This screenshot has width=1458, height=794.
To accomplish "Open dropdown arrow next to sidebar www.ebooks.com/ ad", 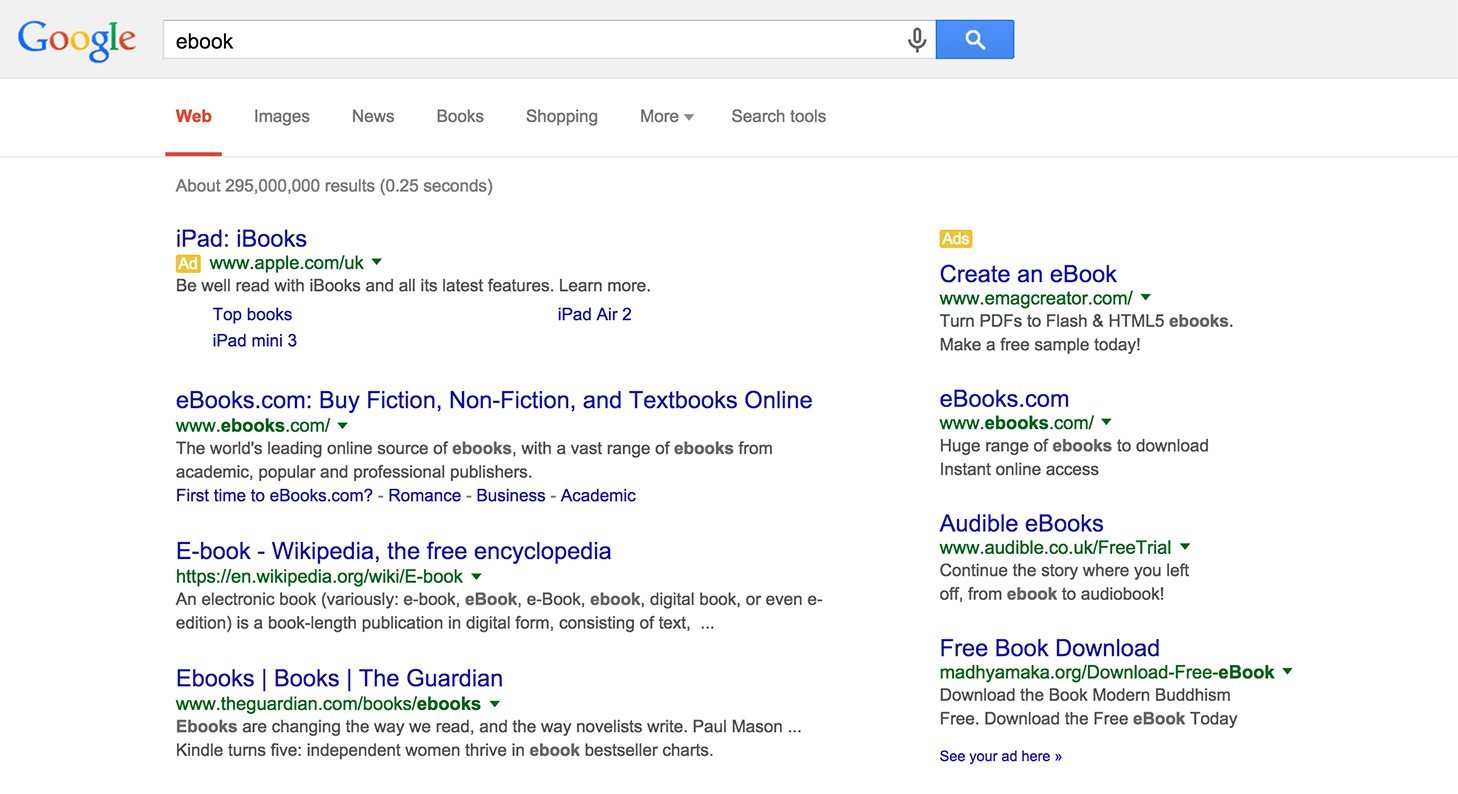I will pyautogui.click(x=1106, y=422).
